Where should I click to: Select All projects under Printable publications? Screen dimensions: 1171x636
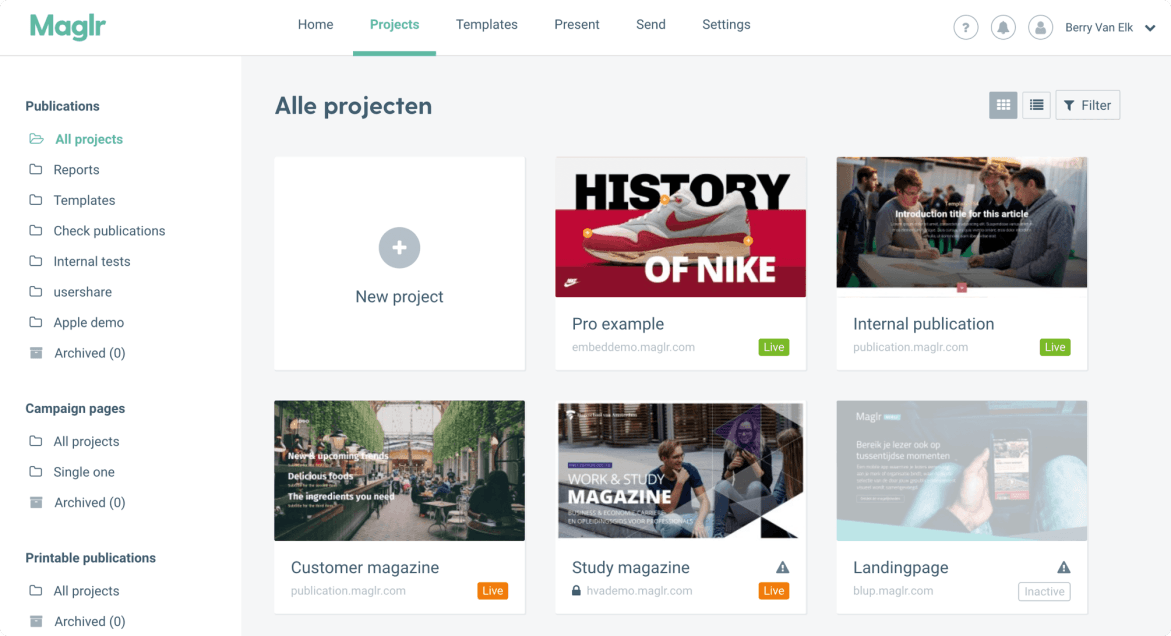86,590
